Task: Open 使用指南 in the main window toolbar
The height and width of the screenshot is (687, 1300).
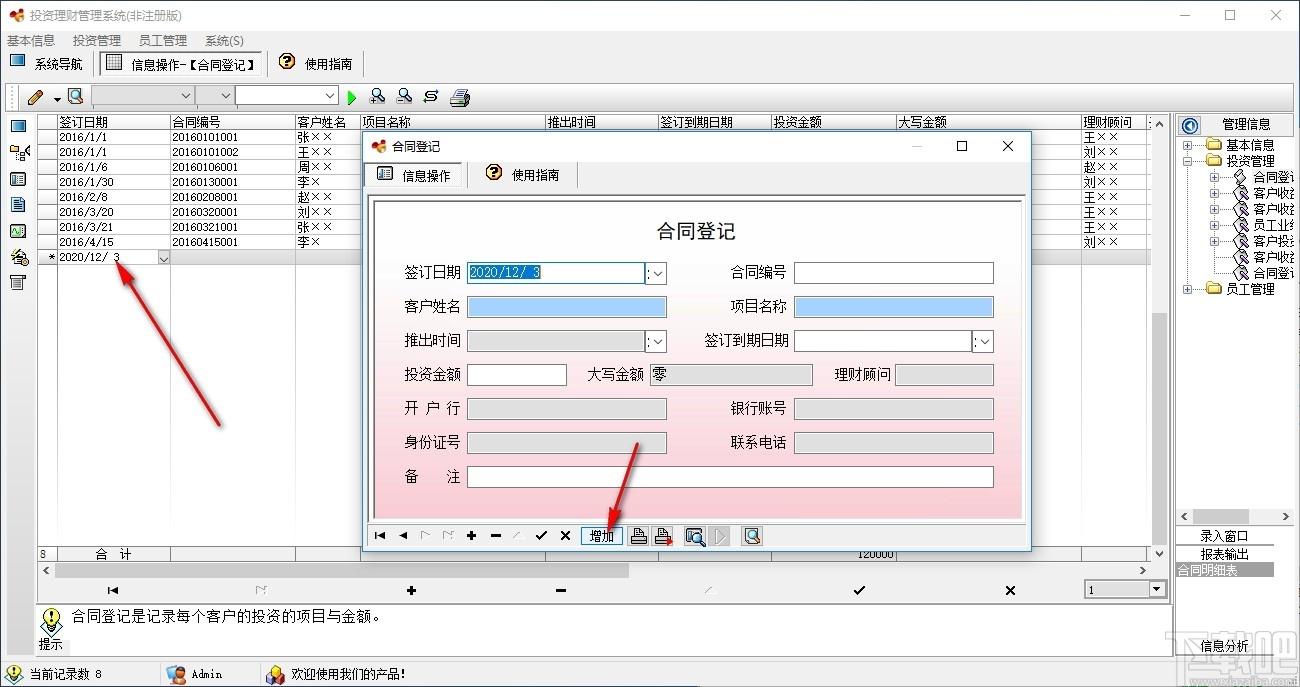Action: [315, 64]
